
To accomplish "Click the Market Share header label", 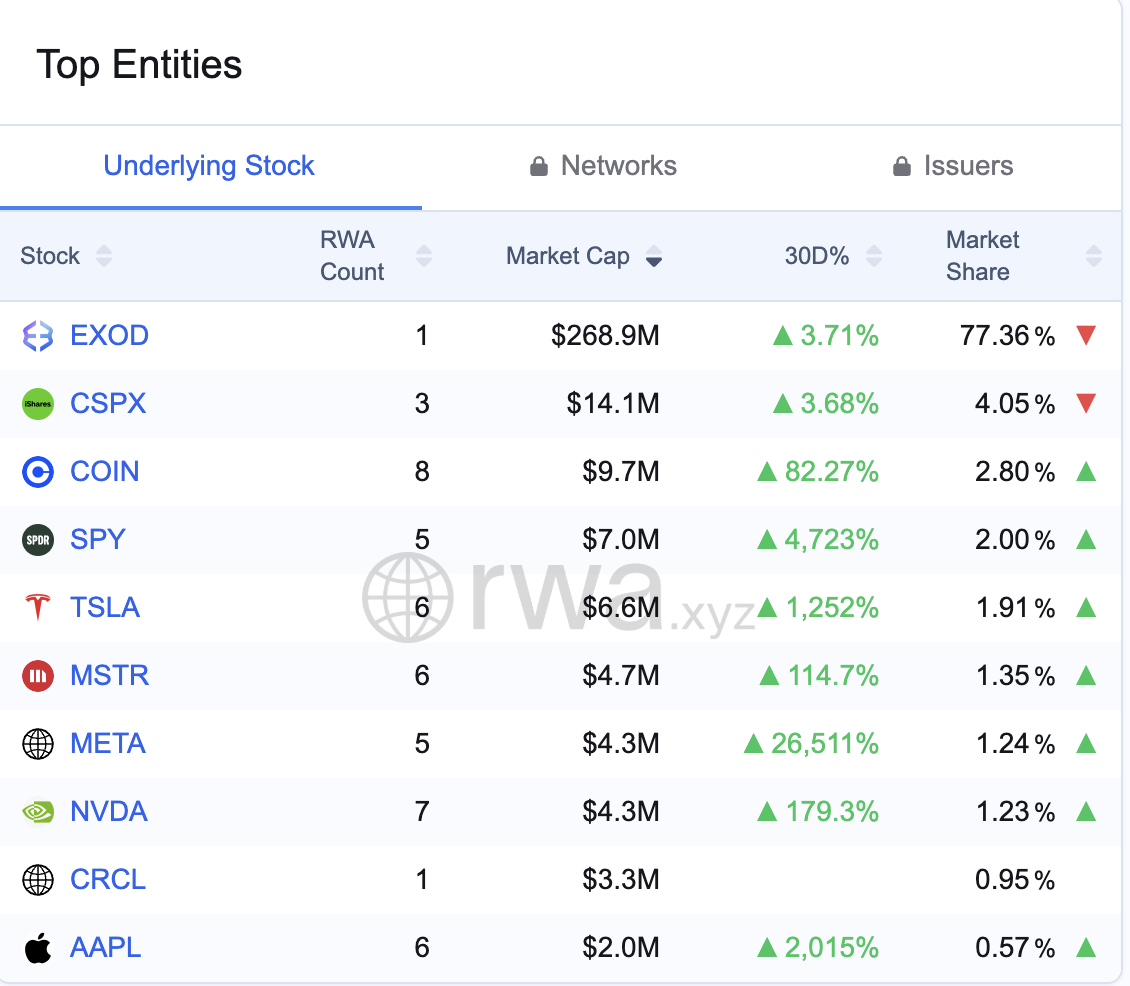I will pos(983,256).
